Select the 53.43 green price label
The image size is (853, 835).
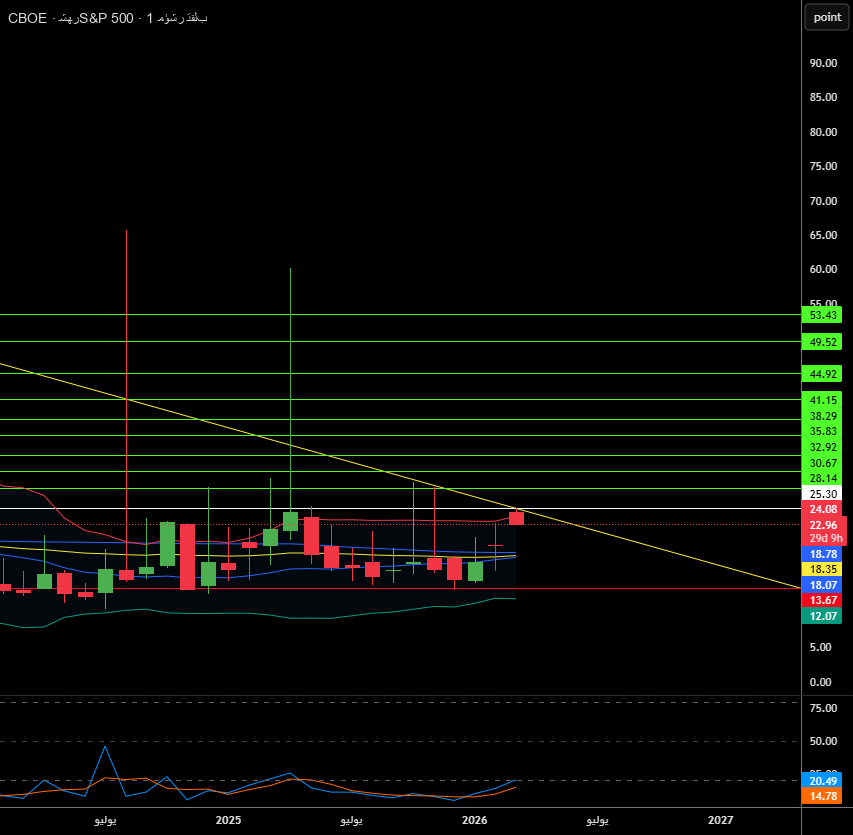(823, 315)
